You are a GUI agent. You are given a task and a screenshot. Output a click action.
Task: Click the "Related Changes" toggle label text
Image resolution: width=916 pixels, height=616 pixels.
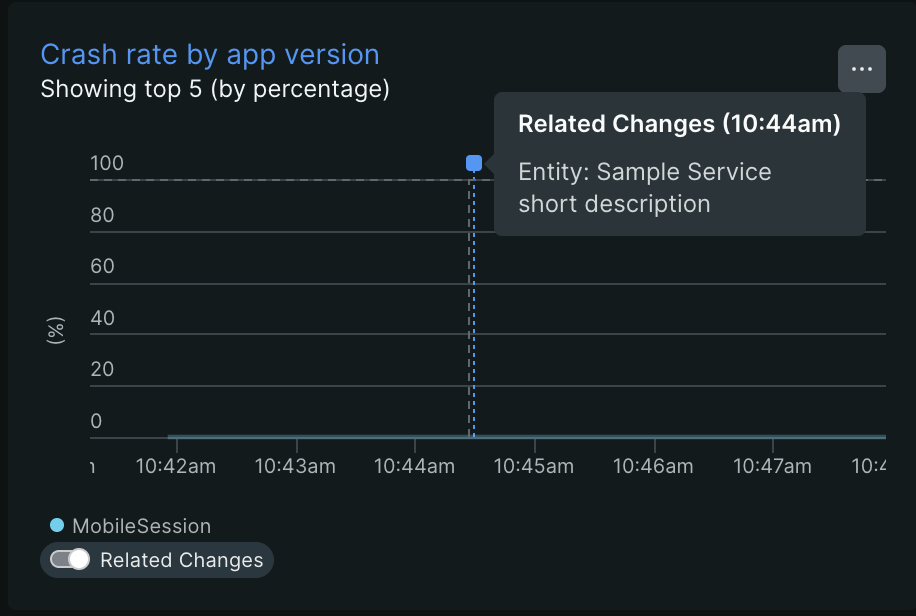coord(182,560)
